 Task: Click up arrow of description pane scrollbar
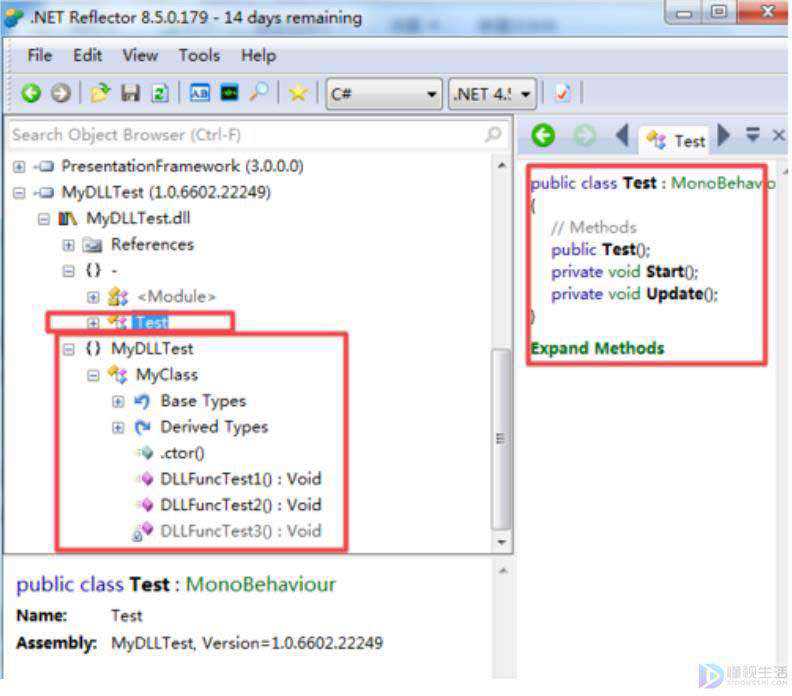click(503, 571)
